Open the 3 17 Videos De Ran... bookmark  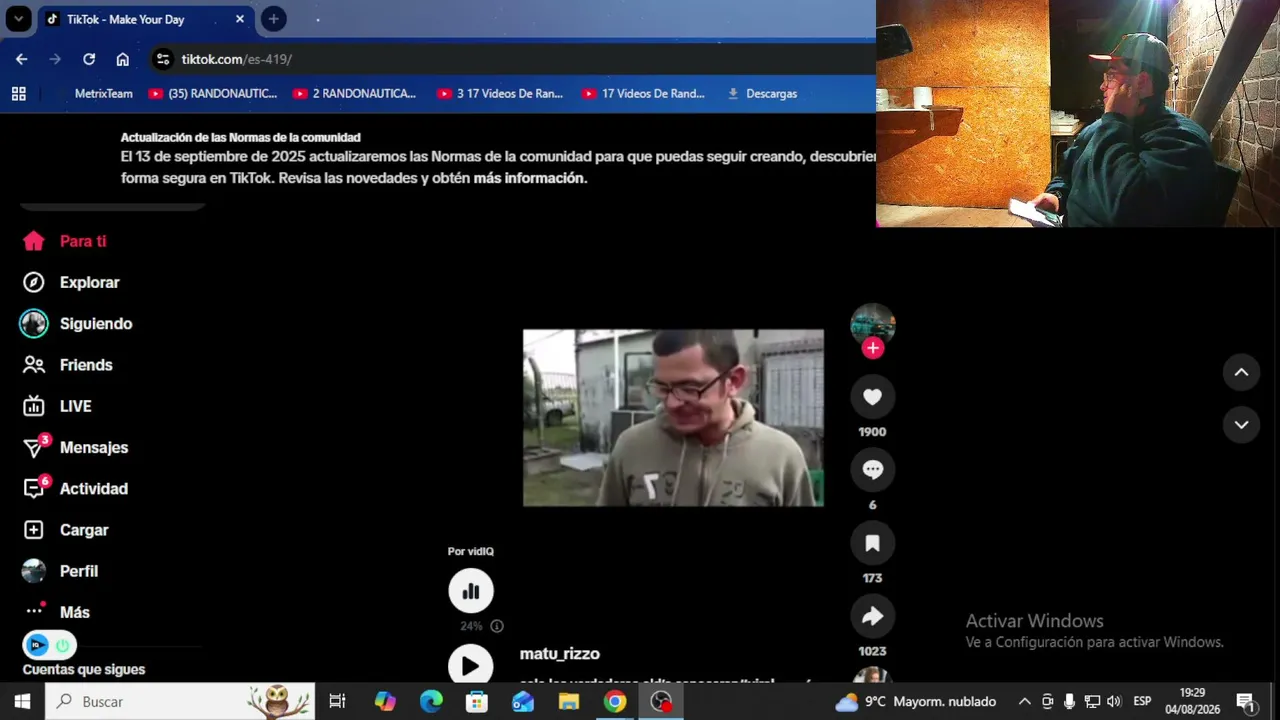[x=500, y=93]
